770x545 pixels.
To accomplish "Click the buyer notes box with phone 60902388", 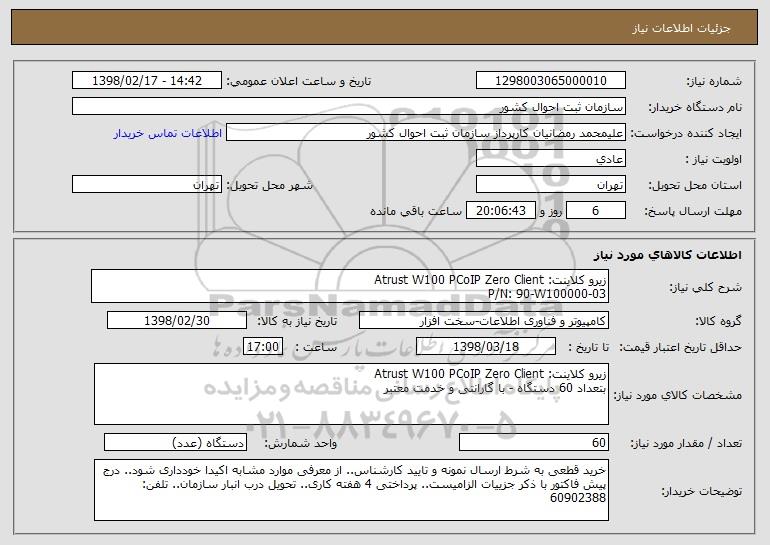I will (x=351, y=490).
